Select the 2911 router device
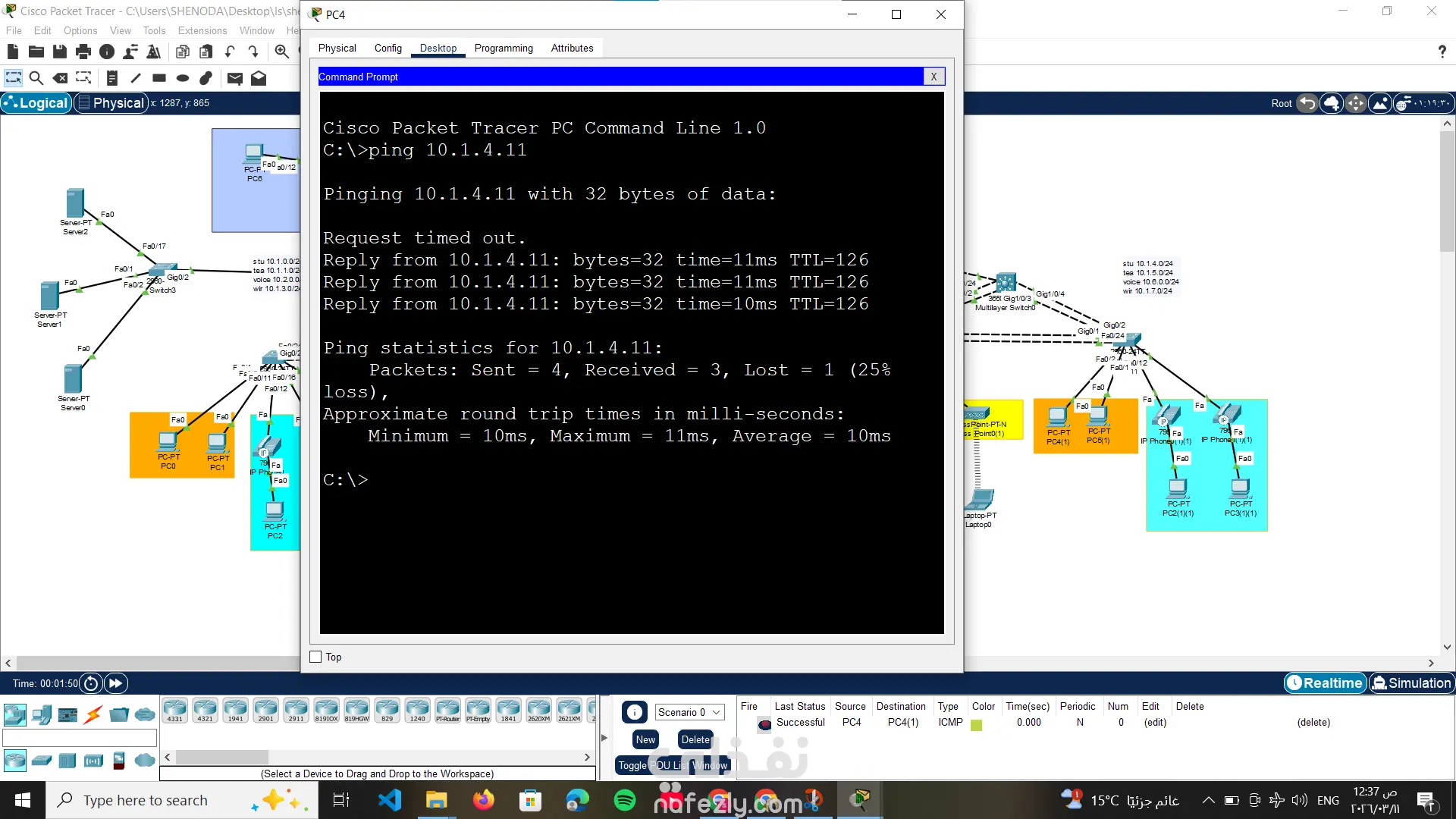 click(296, 711)
